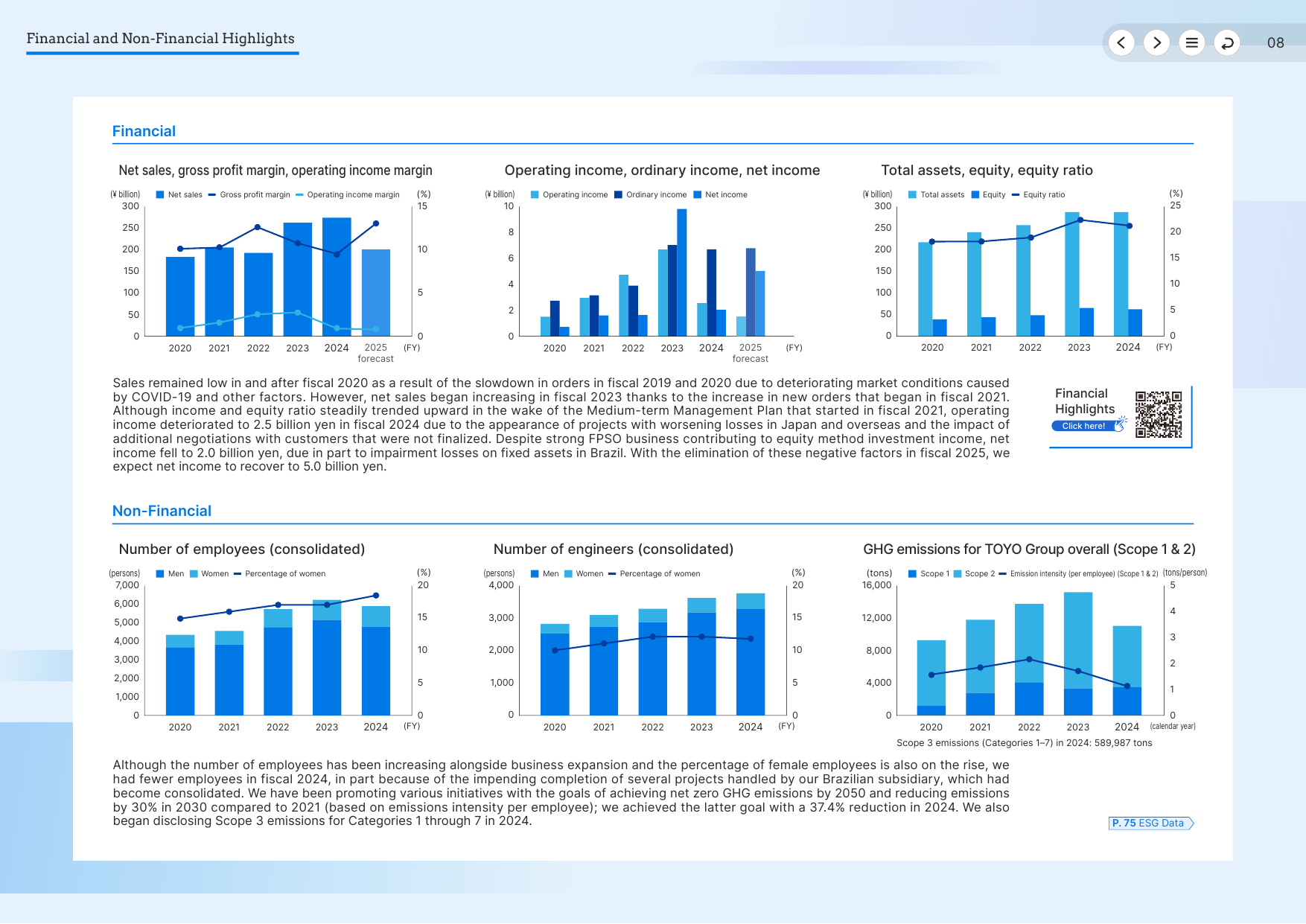Click the 'Financial and Non-Financial Highlights' header

click(160, 38)
